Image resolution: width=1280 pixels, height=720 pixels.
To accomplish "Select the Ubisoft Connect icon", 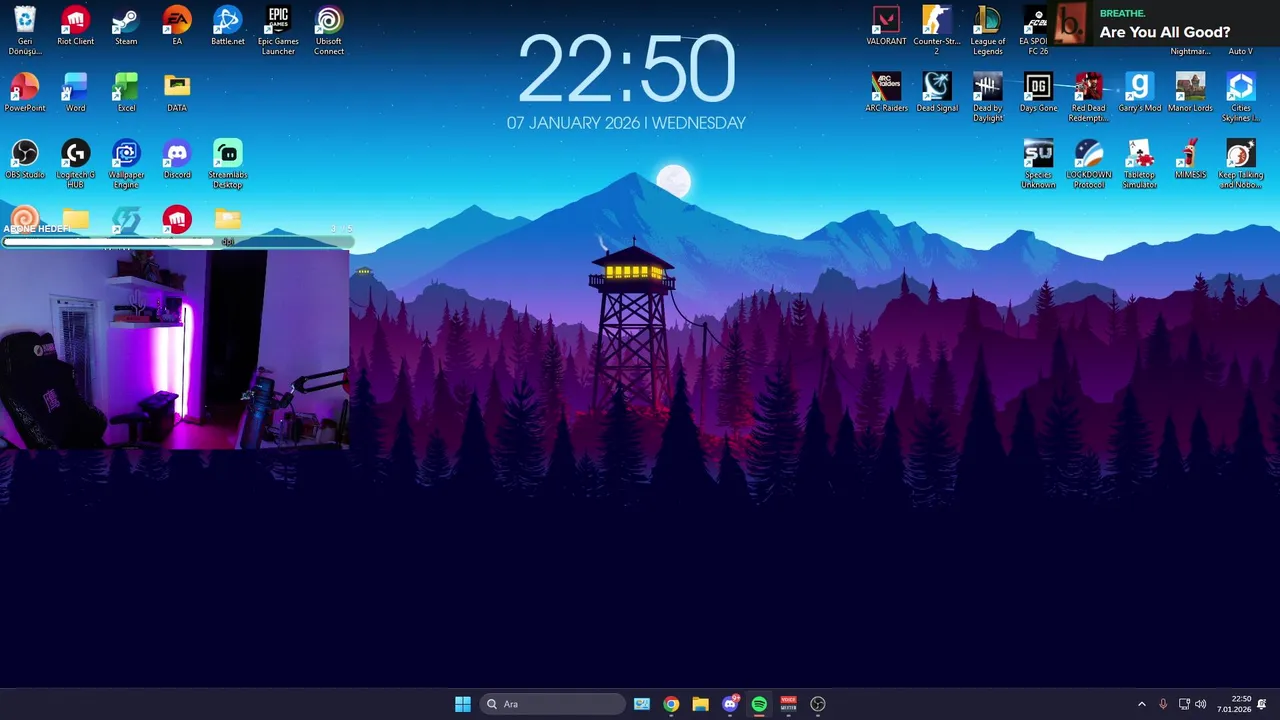I will point(329,31).
